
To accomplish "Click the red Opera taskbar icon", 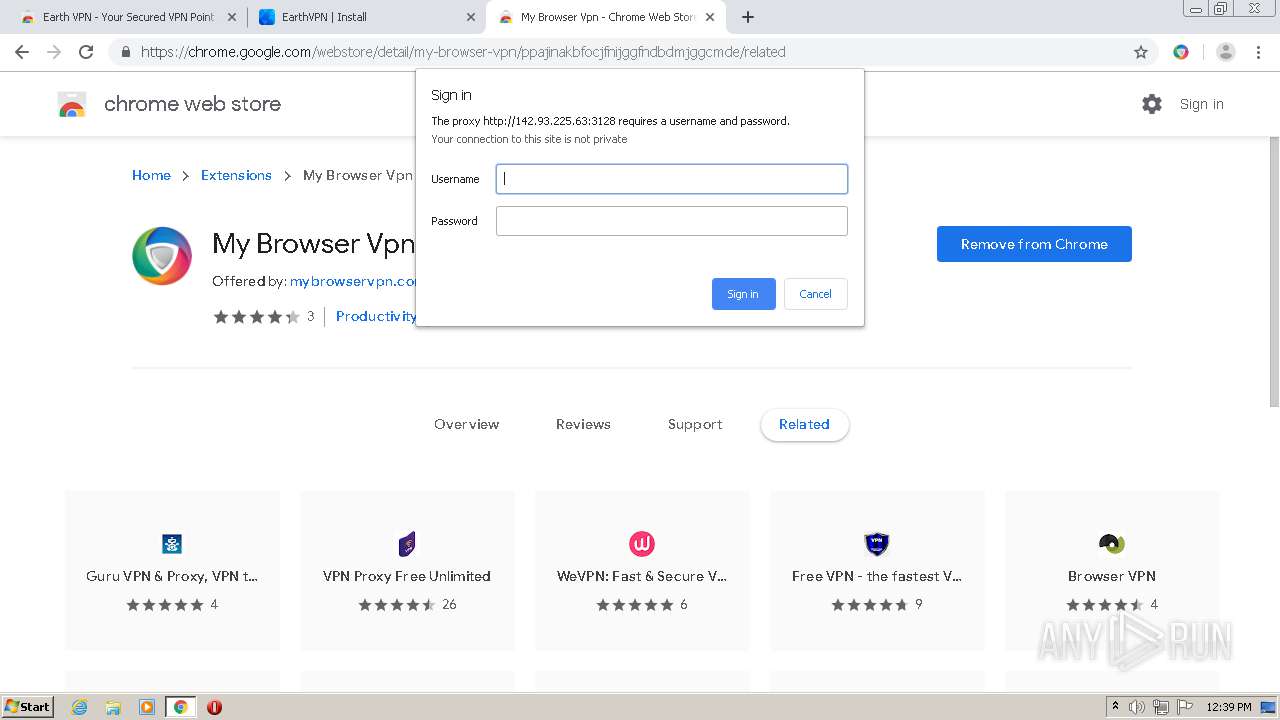I will (x=214, y=707).
